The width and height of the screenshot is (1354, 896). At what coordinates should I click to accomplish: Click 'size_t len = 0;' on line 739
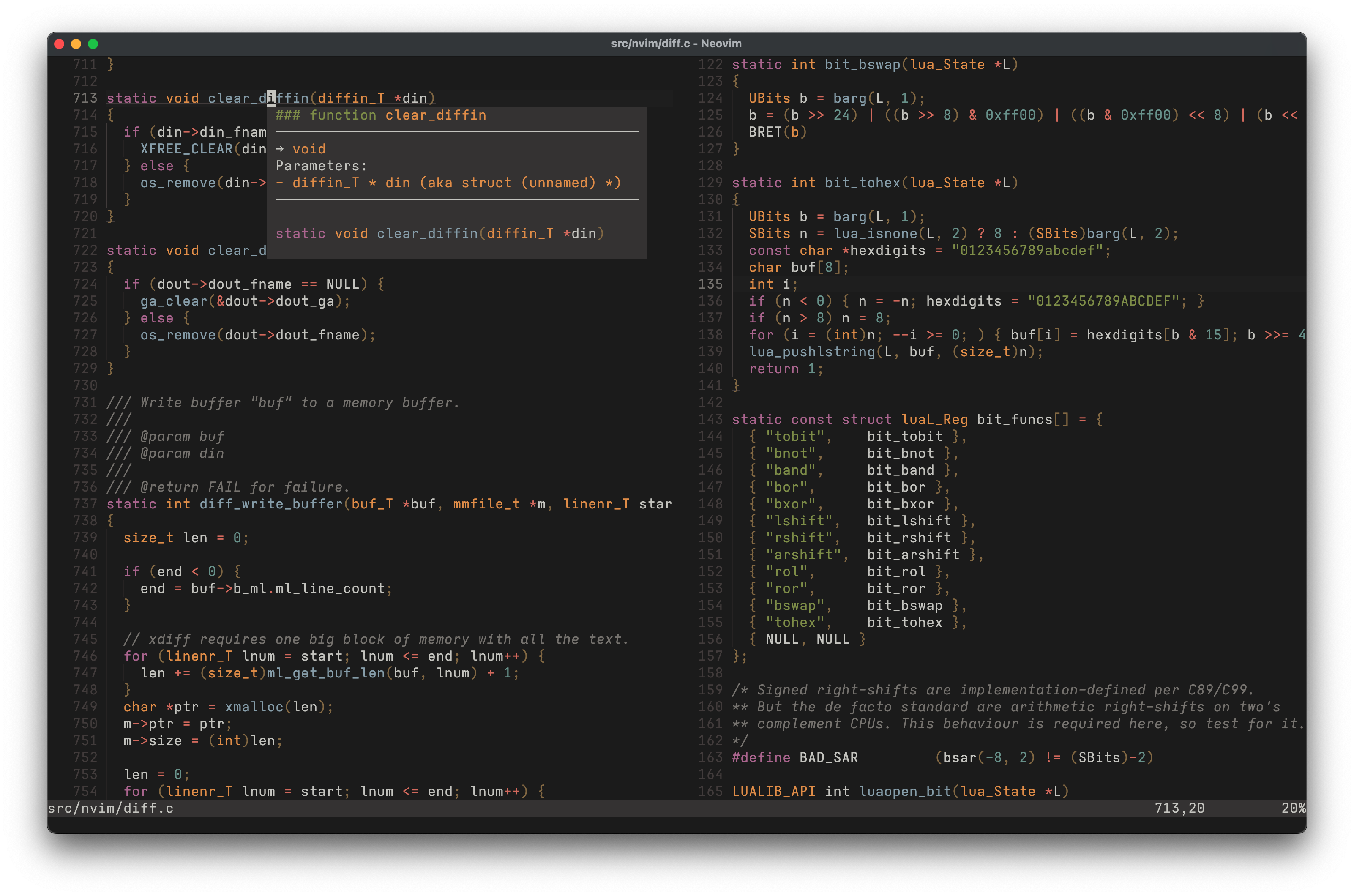tap(186, 538)
